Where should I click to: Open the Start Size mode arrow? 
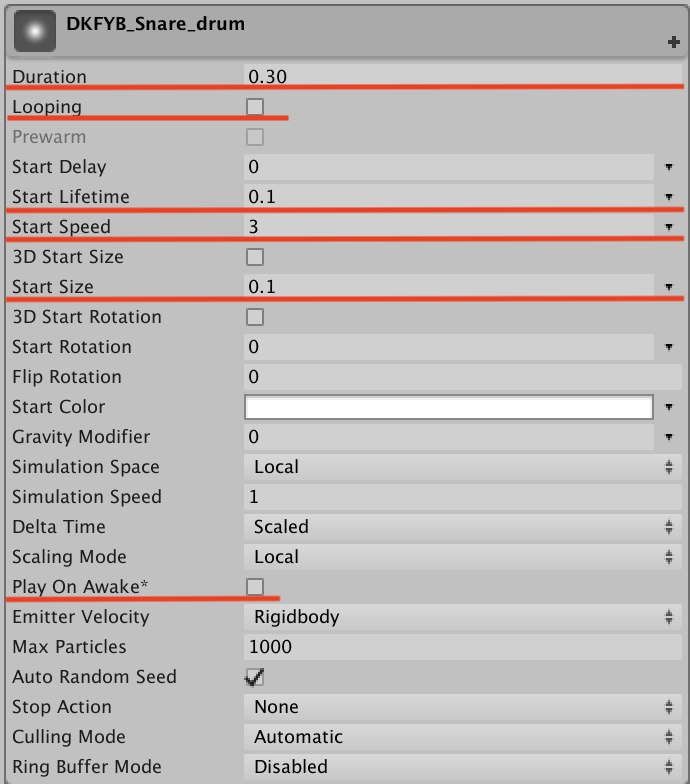668,287
